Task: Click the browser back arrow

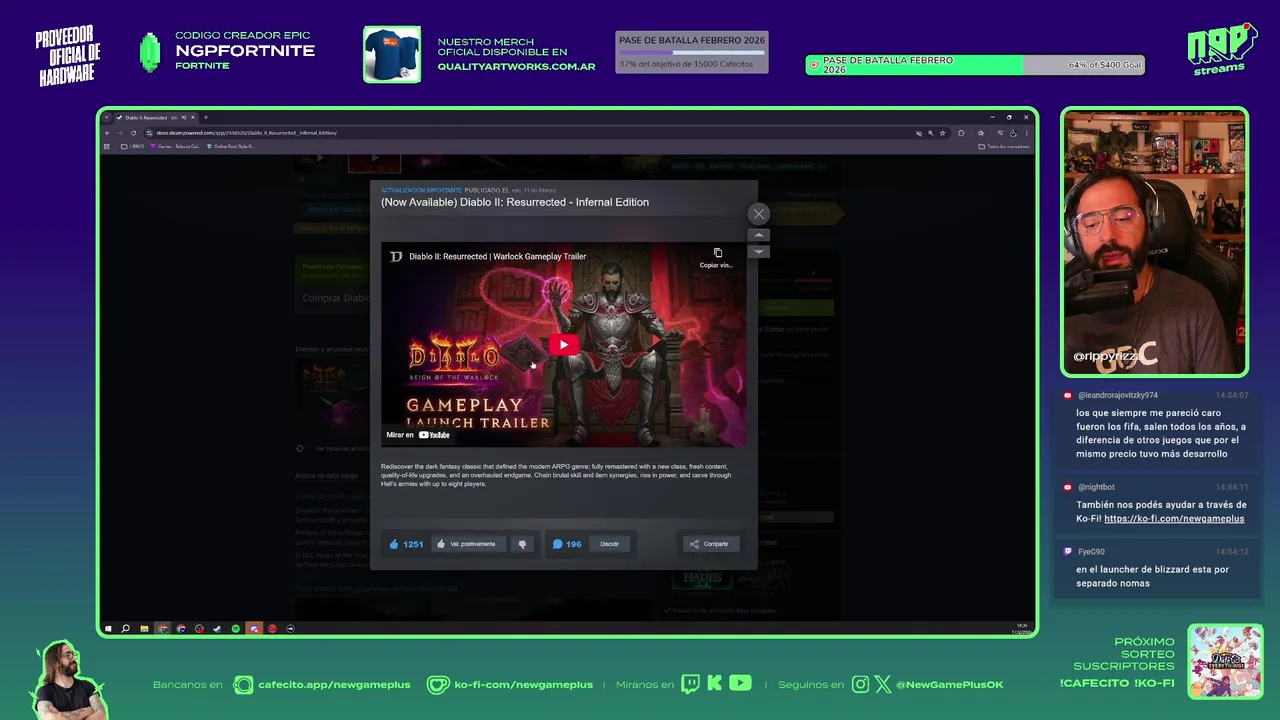Action: tap(108, 133)
